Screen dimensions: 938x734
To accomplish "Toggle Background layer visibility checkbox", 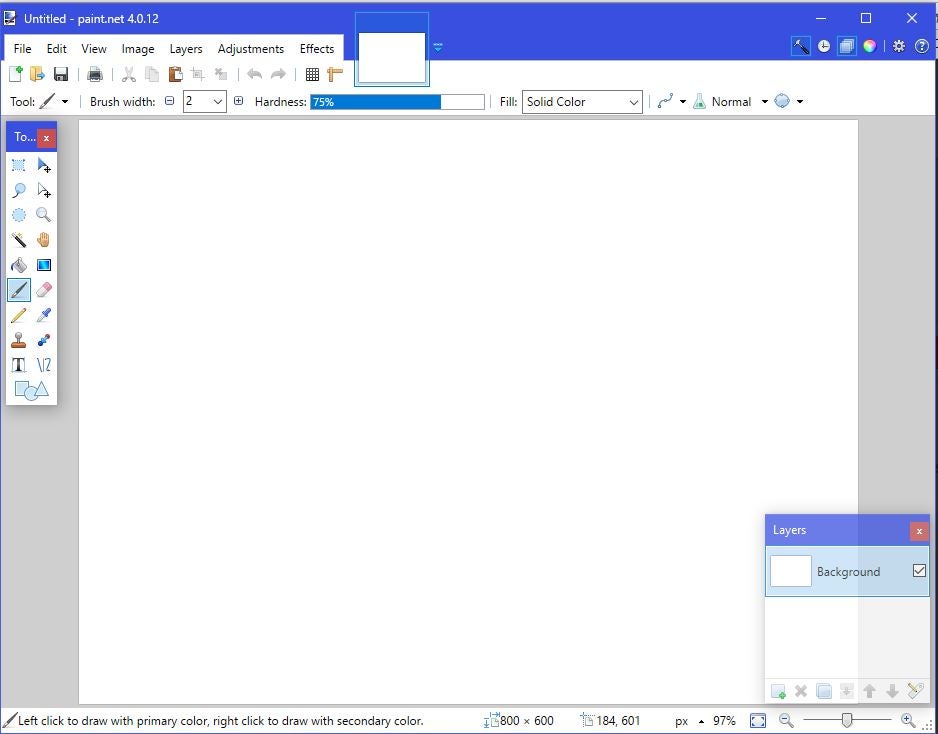I will 919,571.
